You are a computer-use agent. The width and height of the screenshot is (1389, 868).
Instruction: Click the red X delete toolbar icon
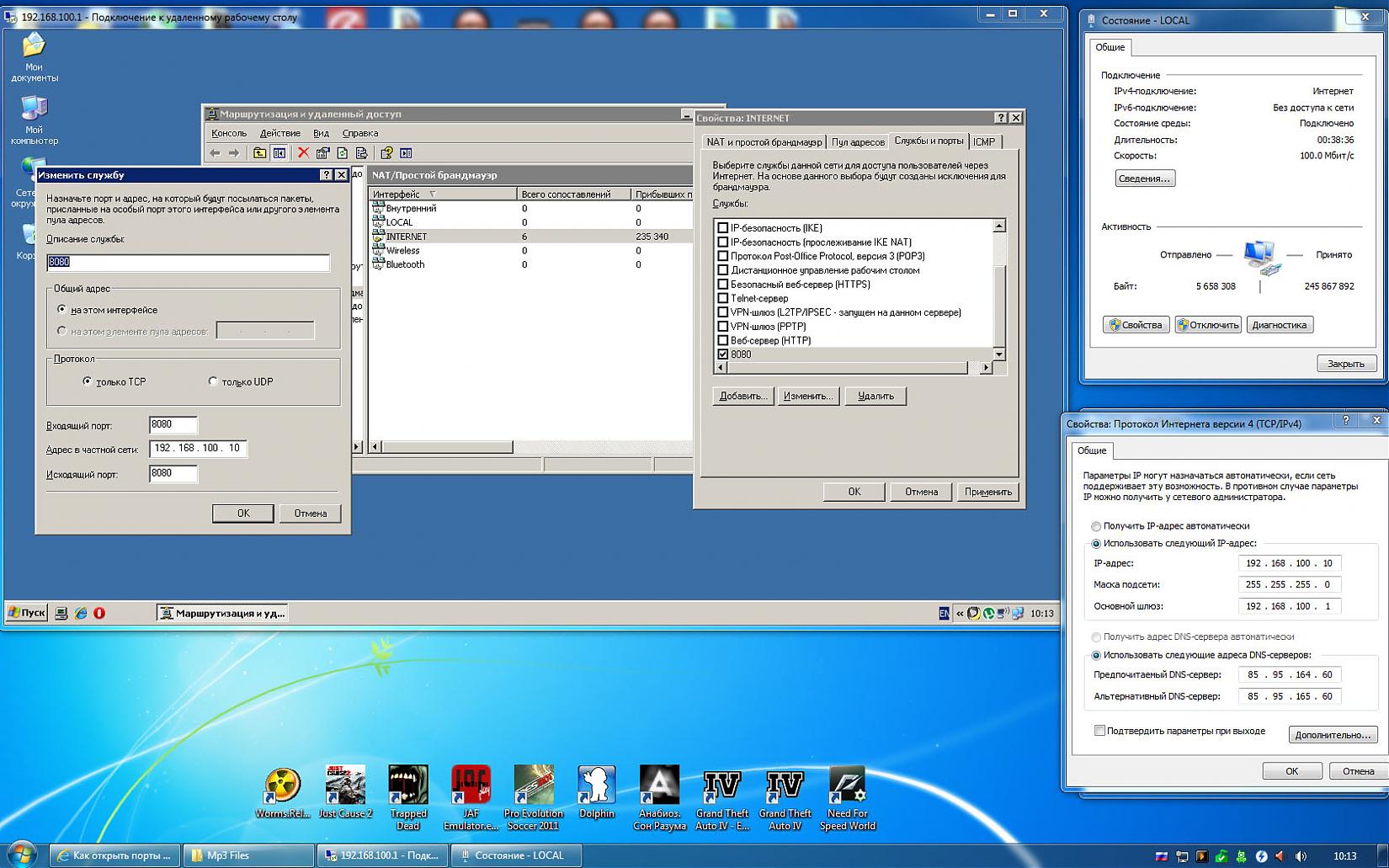tap(303, 153)
